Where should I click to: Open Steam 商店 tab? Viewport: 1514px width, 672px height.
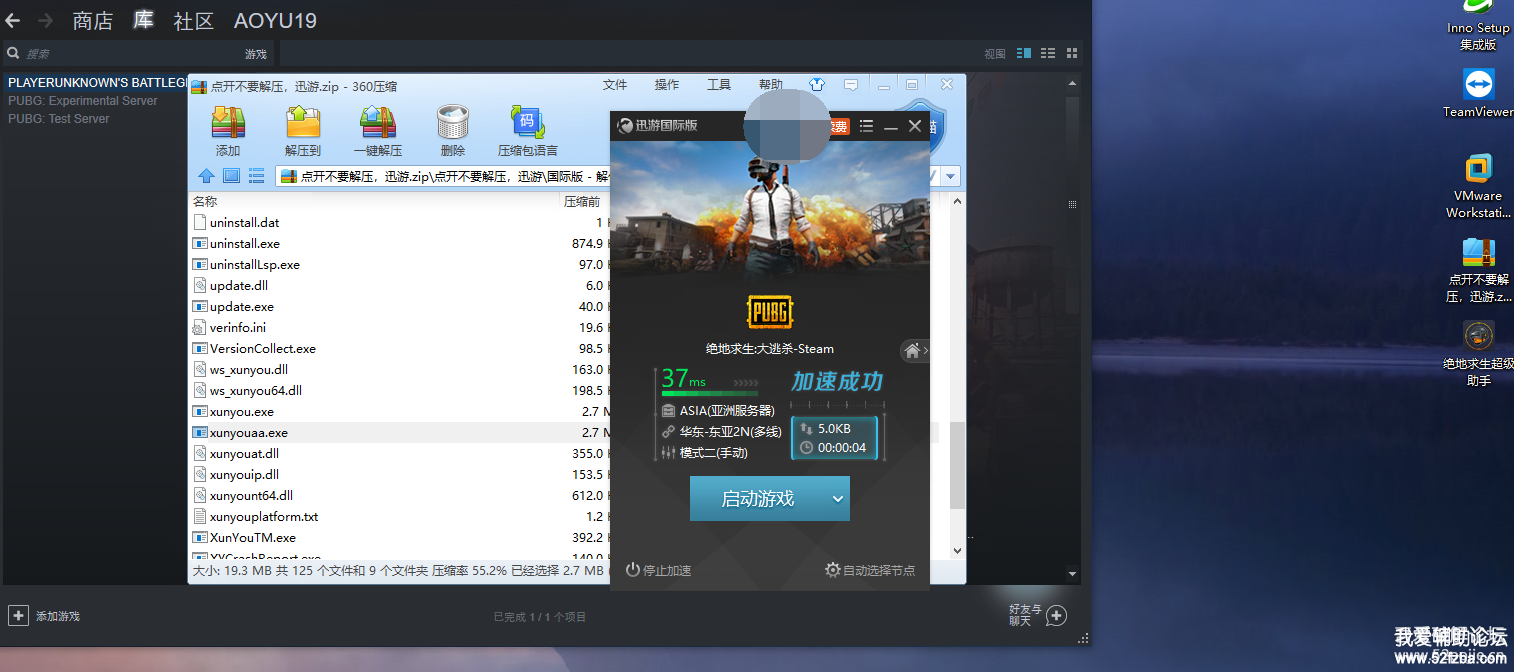[x=93, y=21]
